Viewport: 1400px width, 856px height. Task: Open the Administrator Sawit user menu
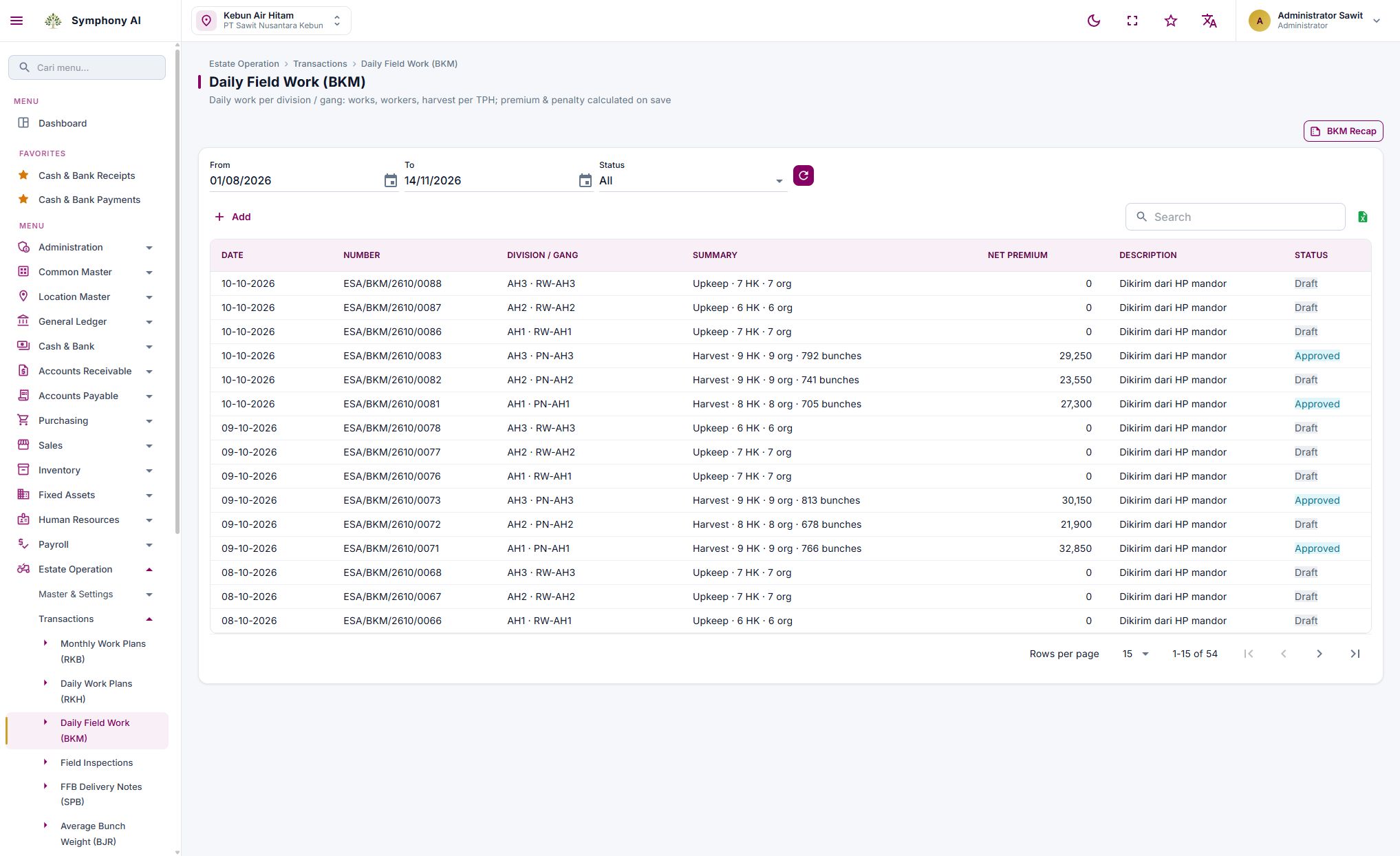pyautogui.click(x=1315, y=21)
